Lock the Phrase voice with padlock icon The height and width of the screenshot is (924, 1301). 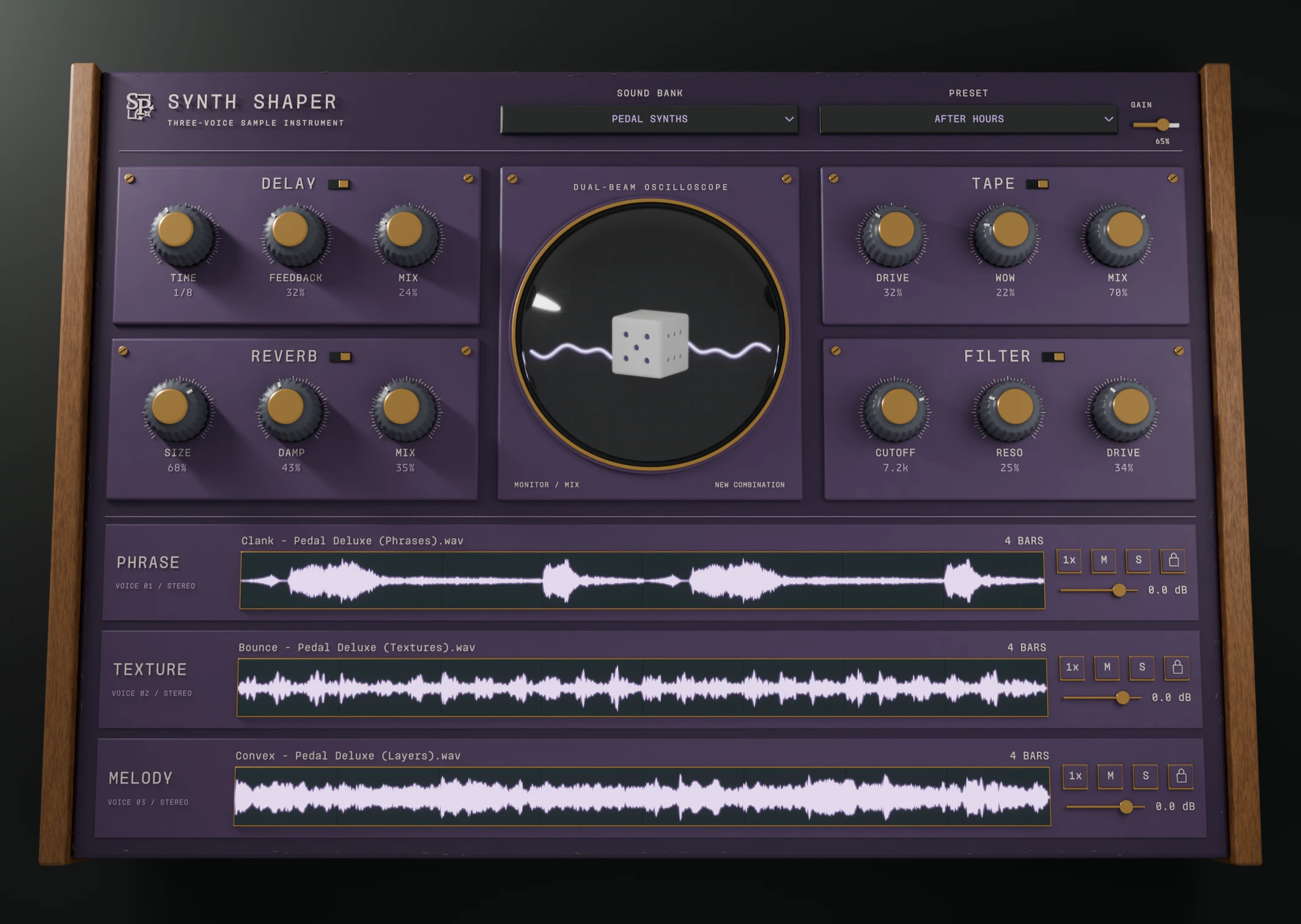click(x=1173, y=560)
